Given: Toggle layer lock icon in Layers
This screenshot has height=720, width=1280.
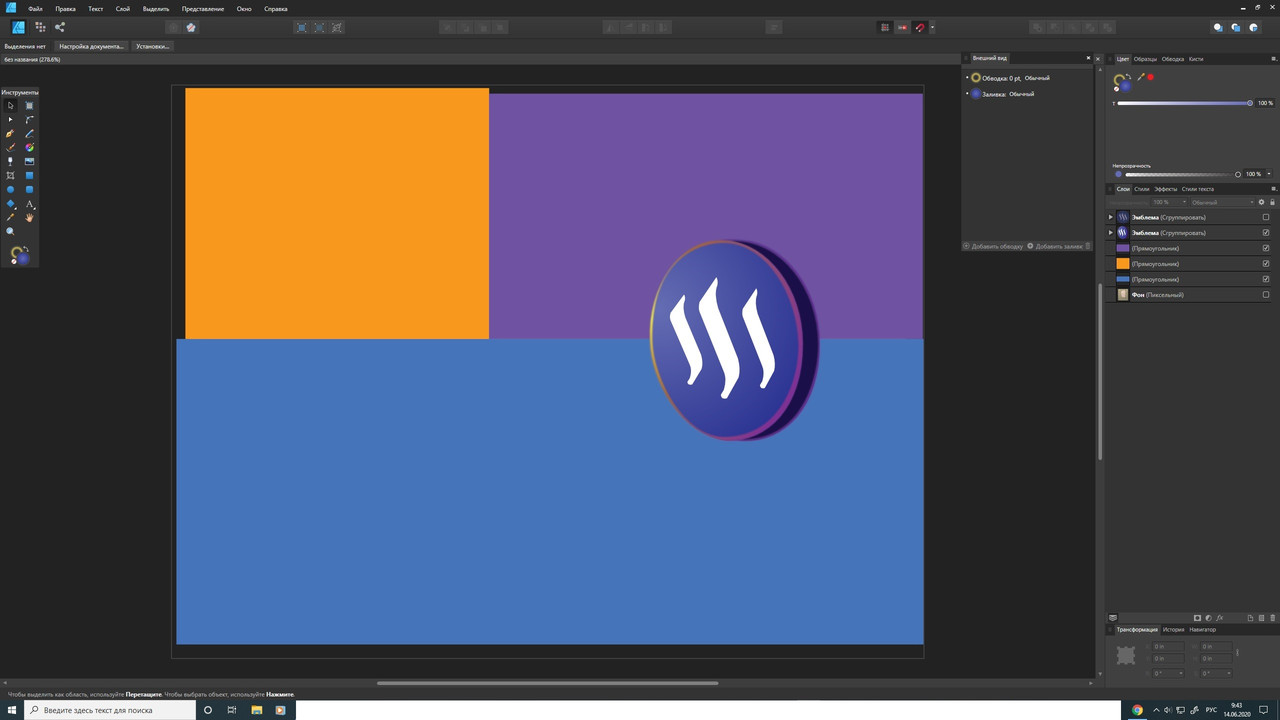Looking at the screenshot, I should click(1272, 202).
